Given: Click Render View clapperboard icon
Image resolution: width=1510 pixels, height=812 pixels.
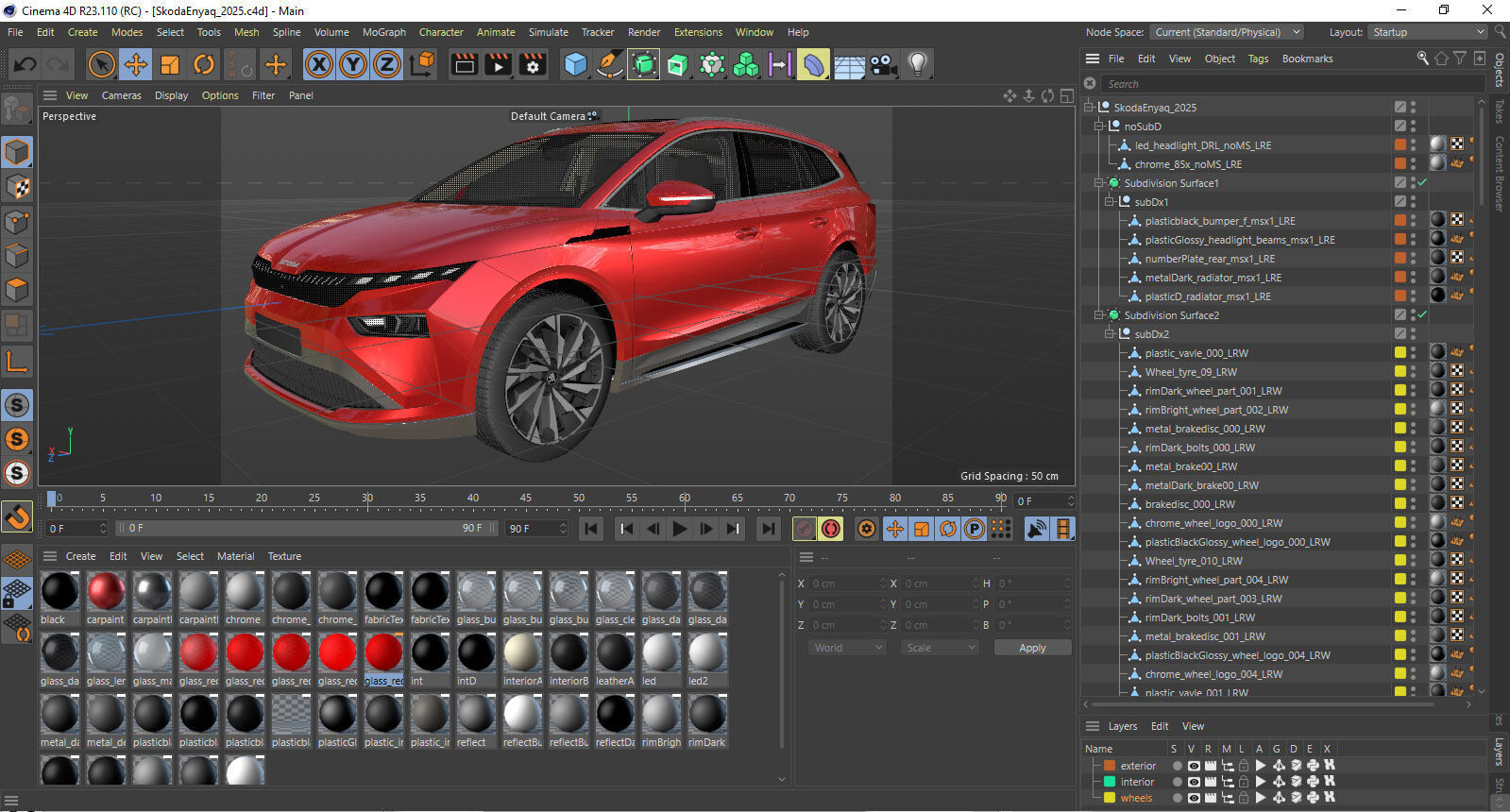Looking at the screenshot, I should tap(464, 64).
